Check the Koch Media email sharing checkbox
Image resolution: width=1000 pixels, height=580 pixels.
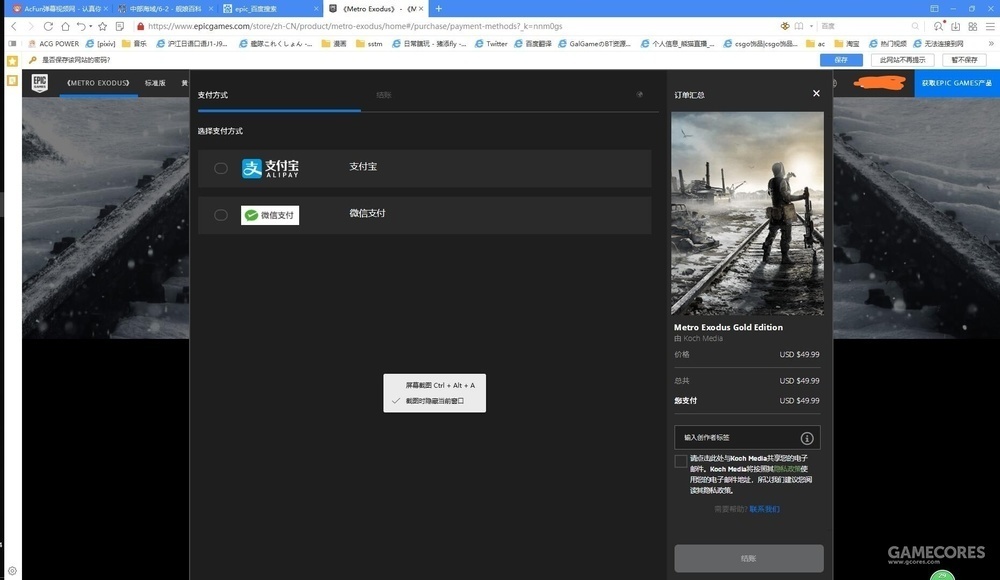681,461
